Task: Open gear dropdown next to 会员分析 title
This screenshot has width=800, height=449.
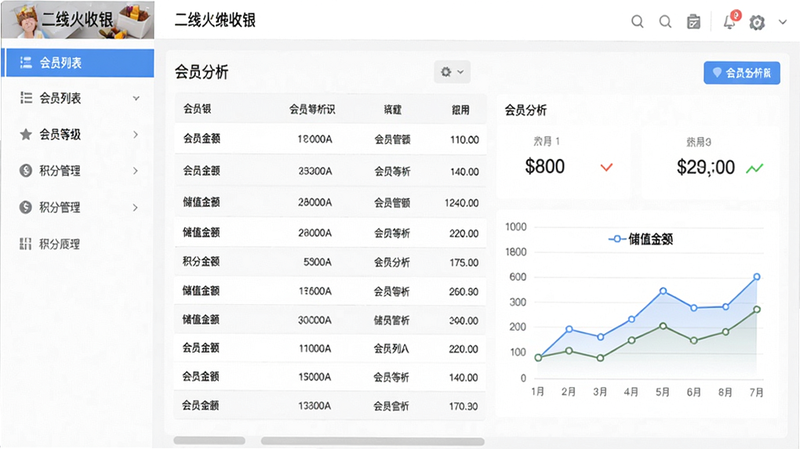Action: click(x=452, y=72)
